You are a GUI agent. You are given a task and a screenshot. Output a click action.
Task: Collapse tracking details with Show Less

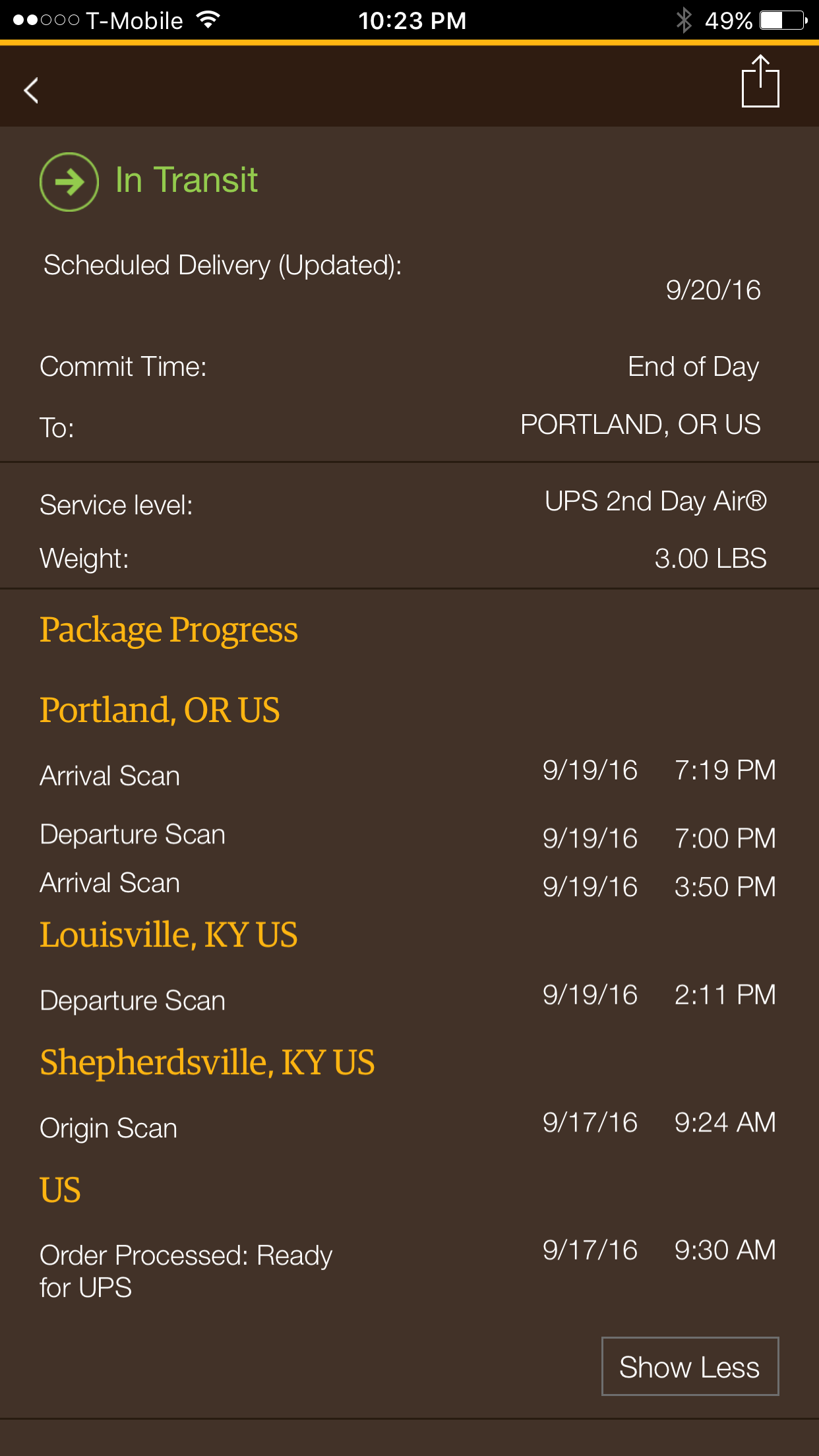pos(690,1366)
